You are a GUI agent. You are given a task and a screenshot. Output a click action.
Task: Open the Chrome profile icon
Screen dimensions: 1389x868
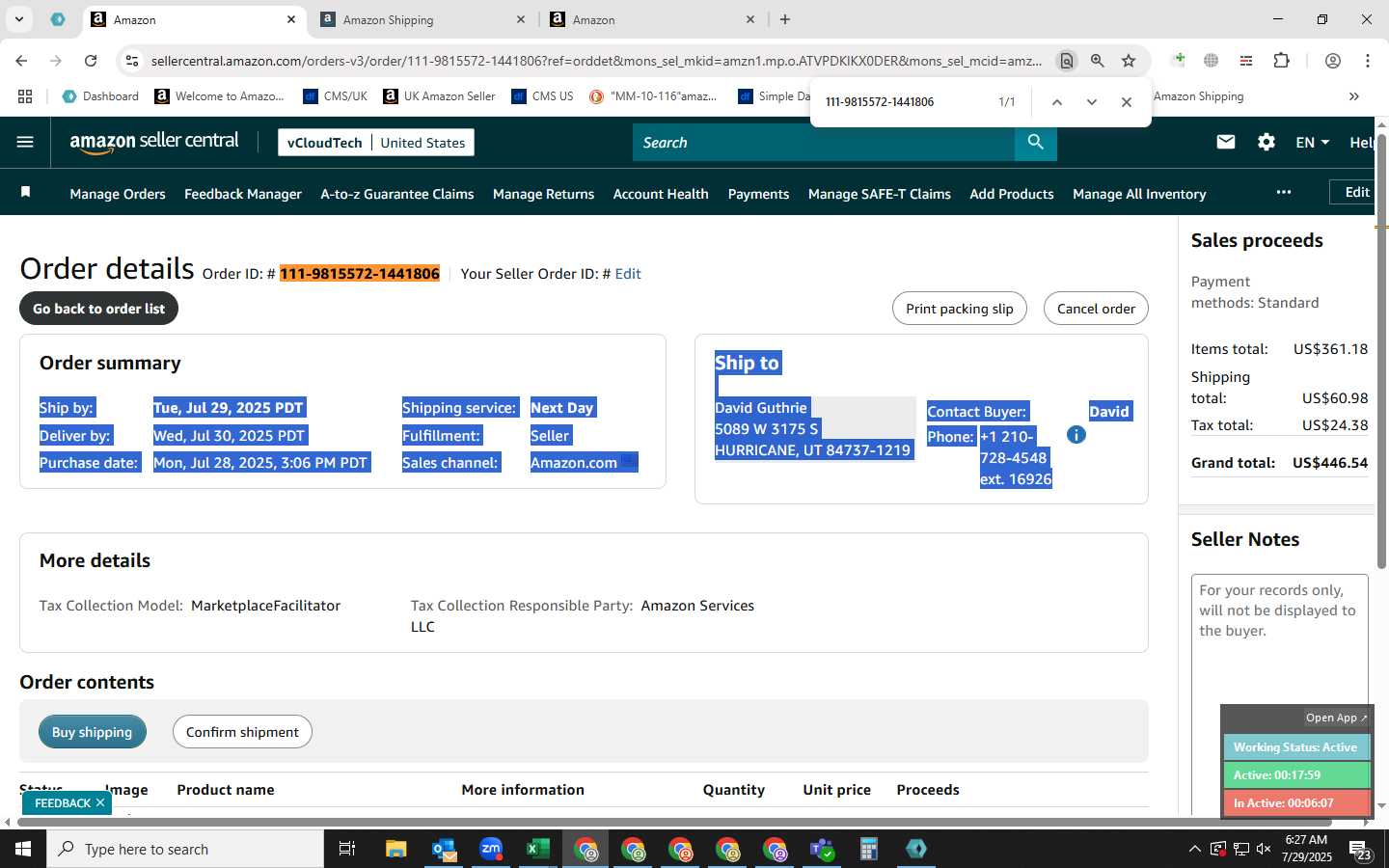pos(1333,61)
